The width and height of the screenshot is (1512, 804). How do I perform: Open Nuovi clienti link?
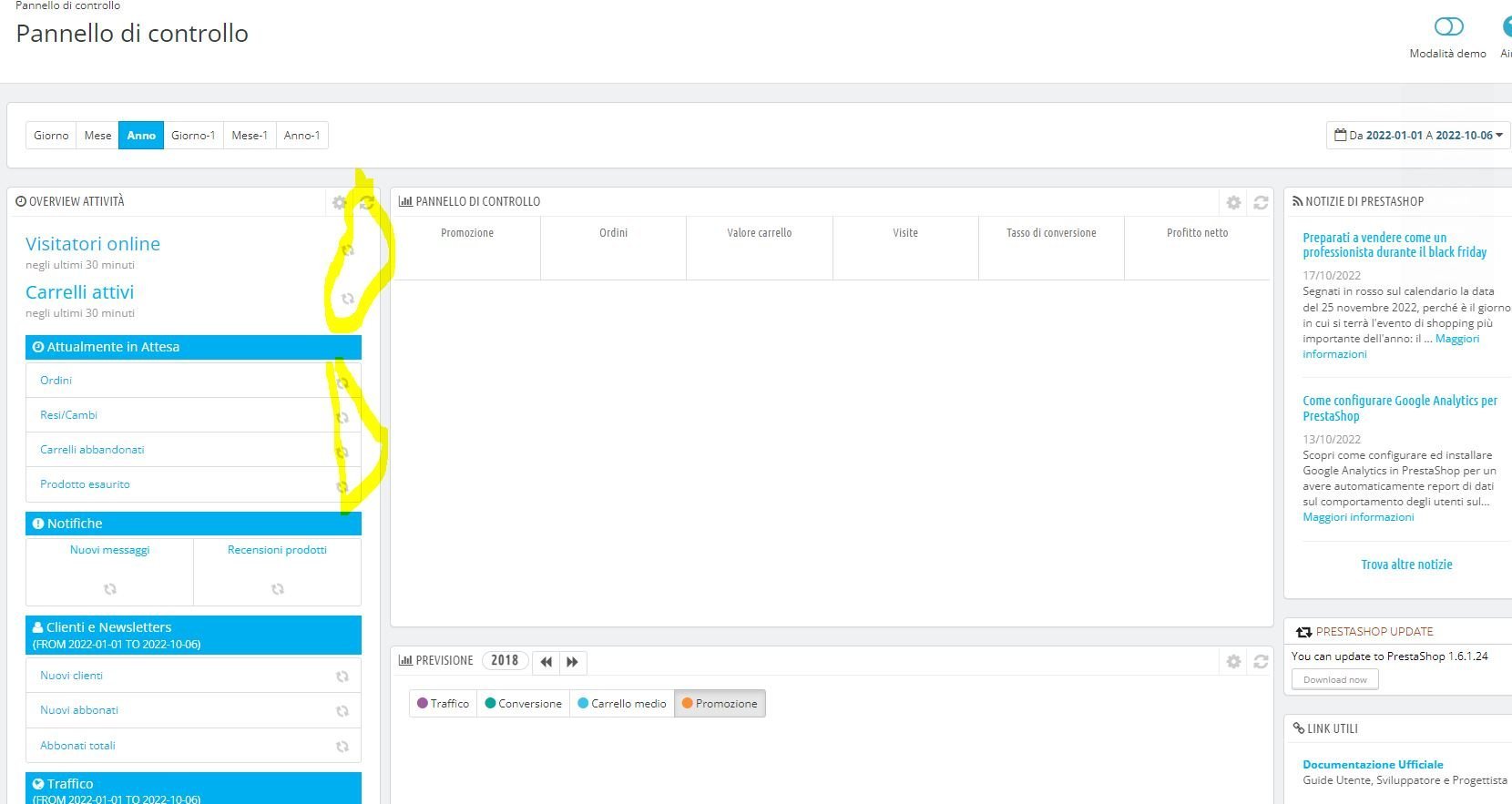71,676
